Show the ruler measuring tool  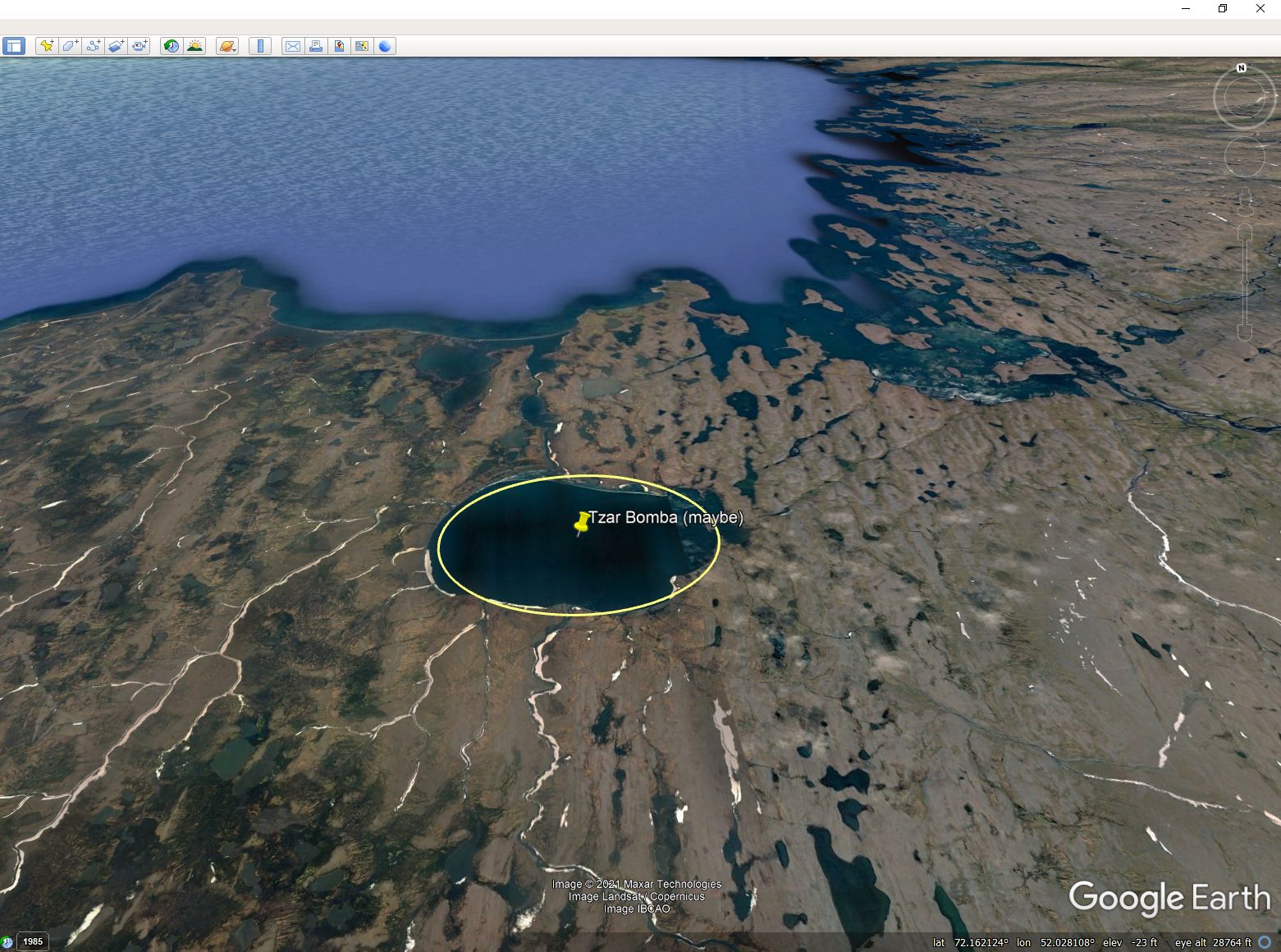point(260,46)
